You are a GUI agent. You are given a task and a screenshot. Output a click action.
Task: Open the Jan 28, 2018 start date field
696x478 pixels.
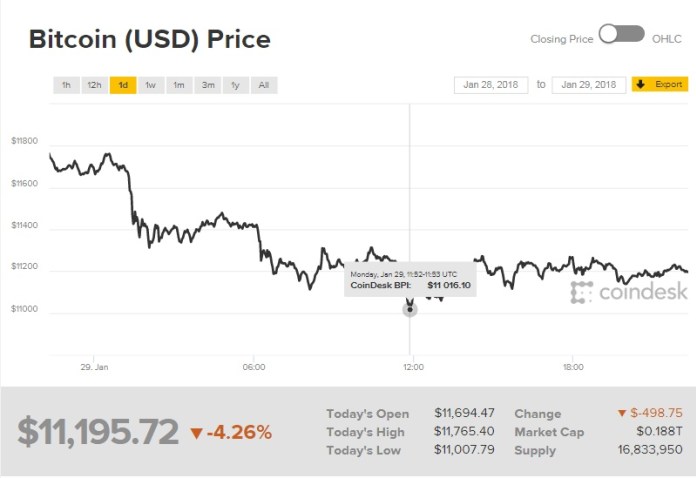491,85
